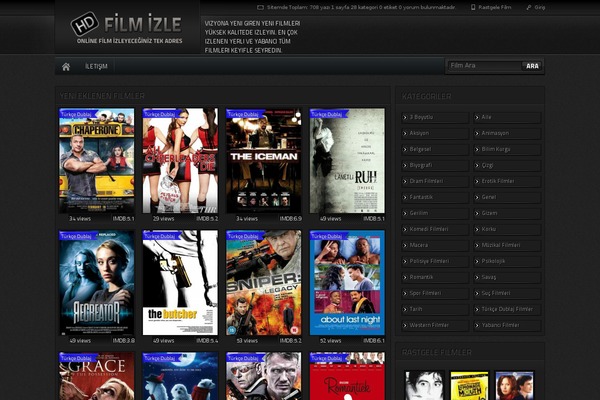Select the Genel category
Image resolution: width=600 pixels, height=400 pixels.
[507, 198]
